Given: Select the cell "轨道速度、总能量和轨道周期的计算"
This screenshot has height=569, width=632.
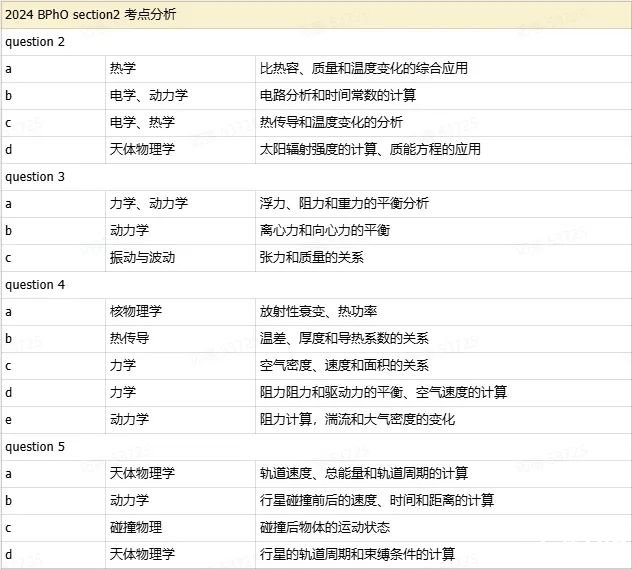Looking at the screenshot, I should click(443, 474).
